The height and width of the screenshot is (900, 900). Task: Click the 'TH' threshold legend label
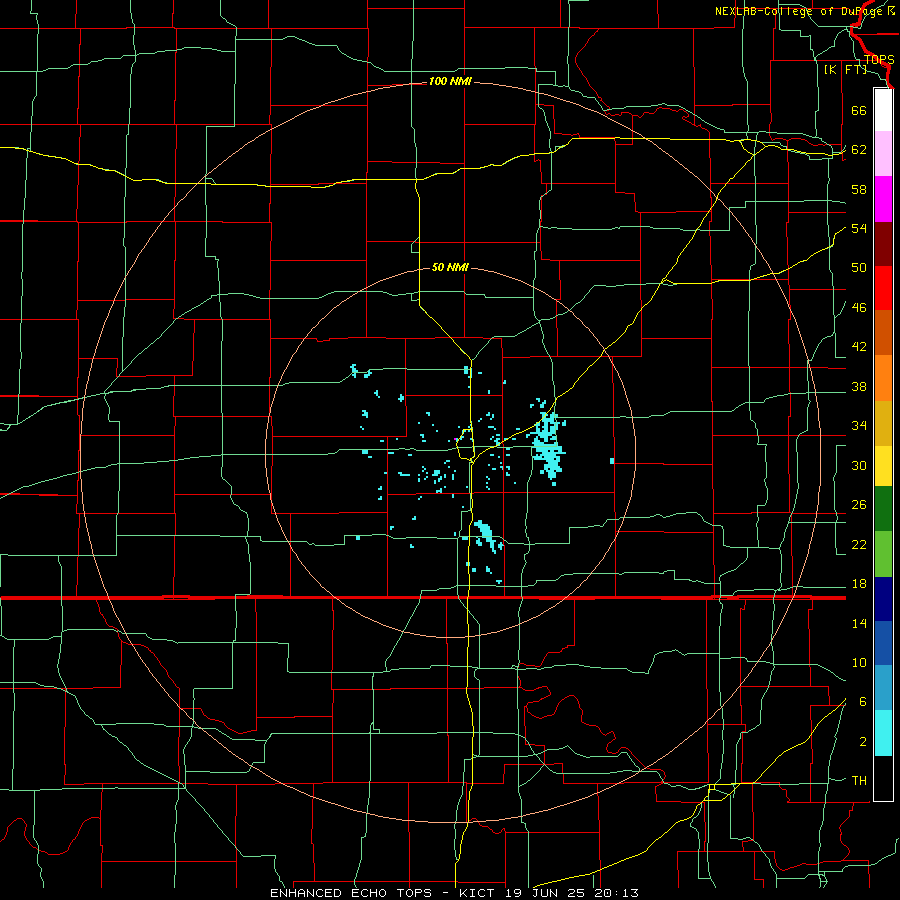(859, 781)
